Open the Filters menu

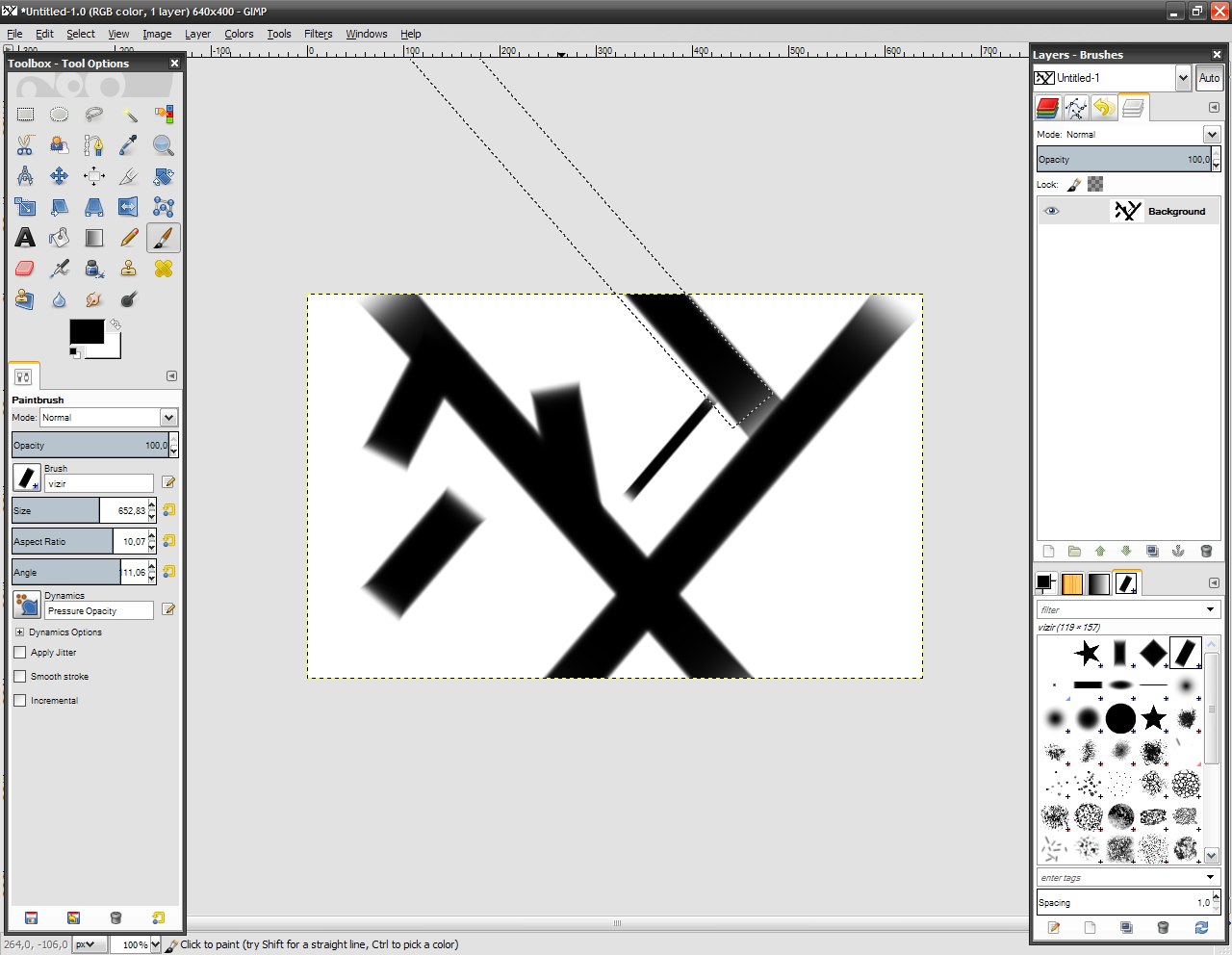pos(318,34)
